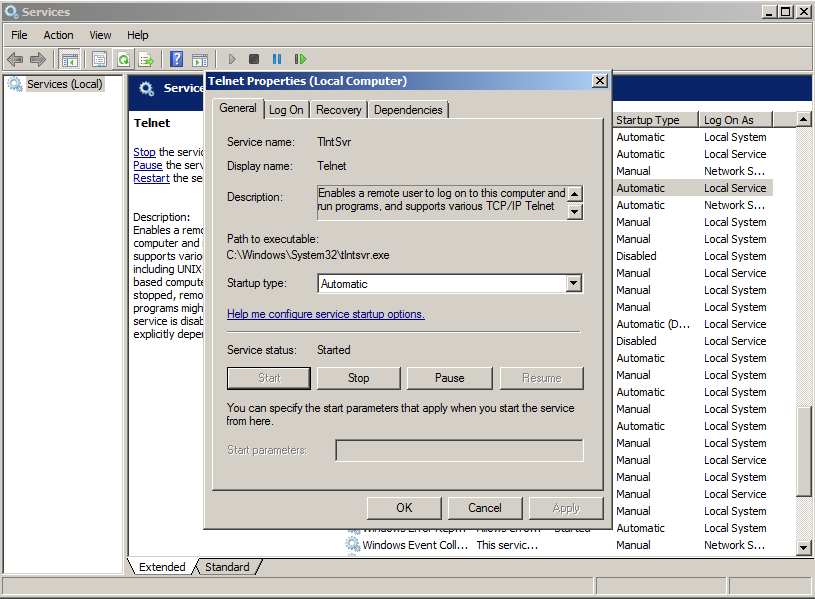Open the Help menu
The width and height of the screenshot is (815, 599).
[138, 35]
